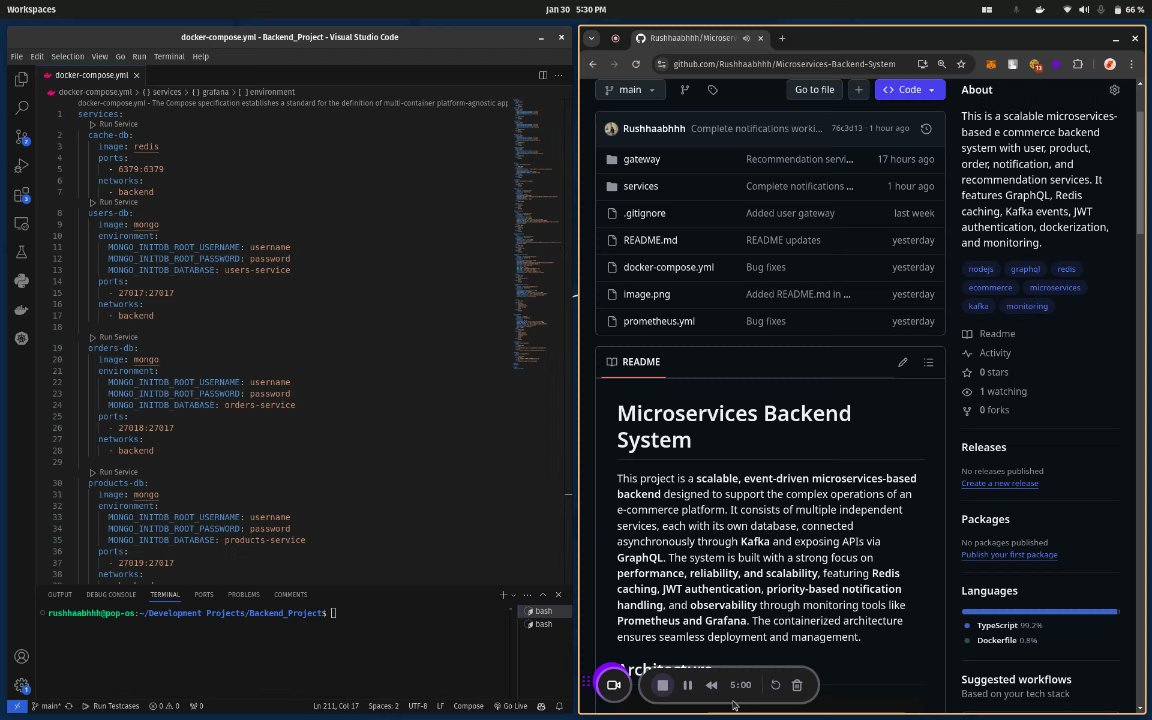Open the Python icon in activity bar
Image resolution: width=1152 pixels, height=720 pixels.
click(21, 281)
